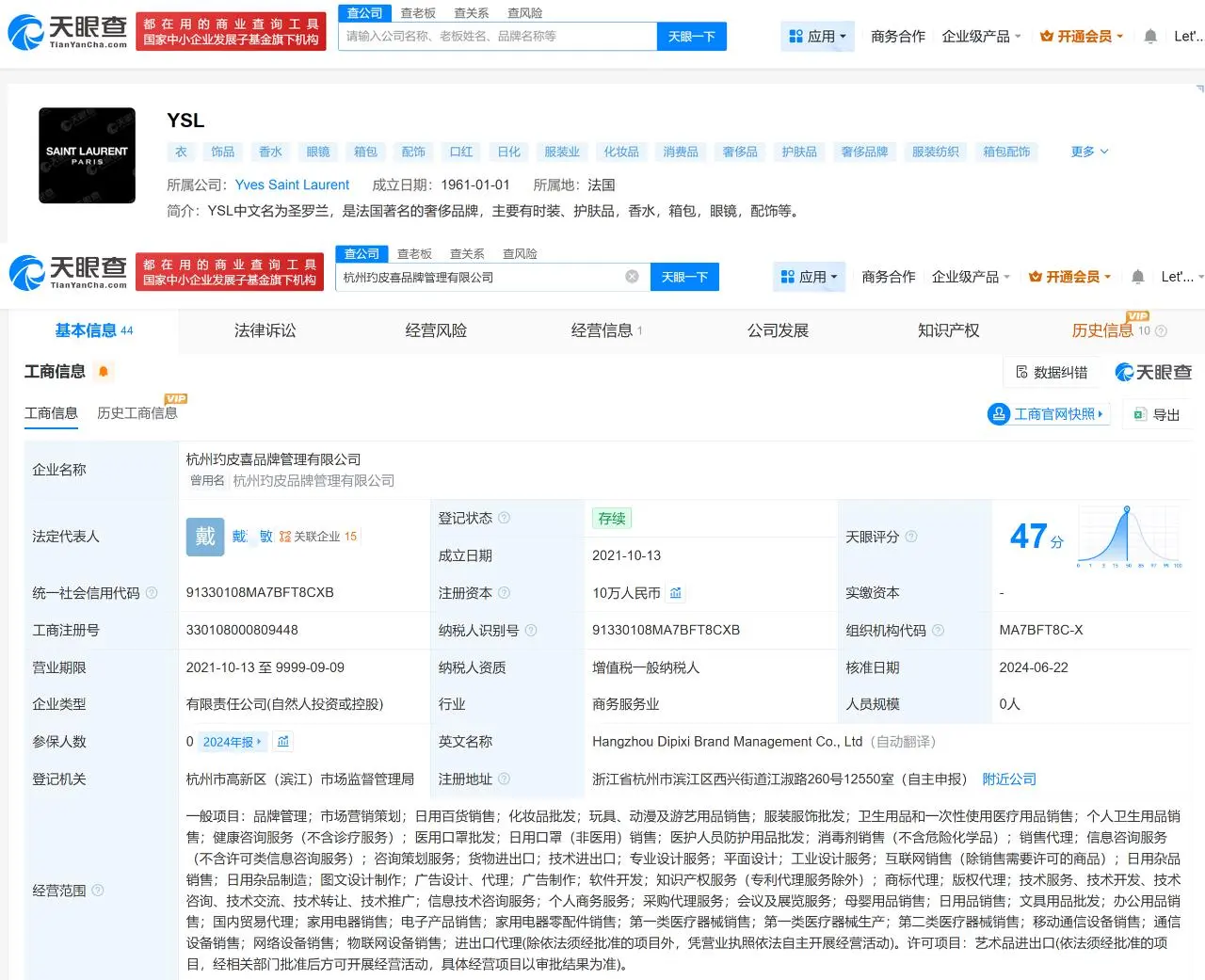Screen dimensions: 1205x980
Task: Focus the empty 请输入公司名称 search field
Action: [x=497, y=37]
